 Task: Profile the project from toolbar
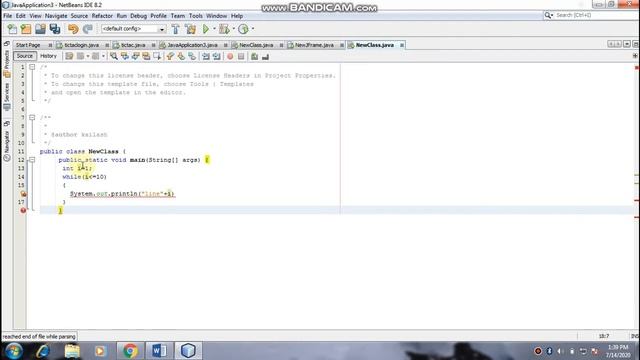tap(243, 29)
